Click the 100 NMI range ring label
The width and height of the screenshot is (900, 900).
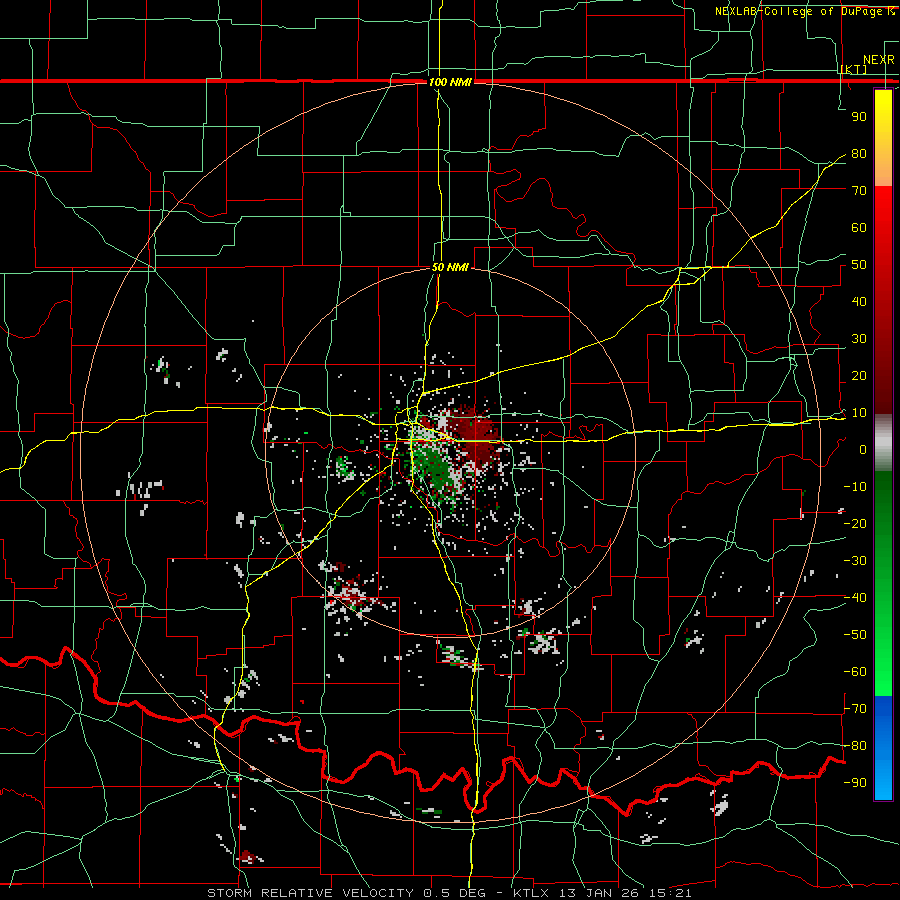(450, 82)
